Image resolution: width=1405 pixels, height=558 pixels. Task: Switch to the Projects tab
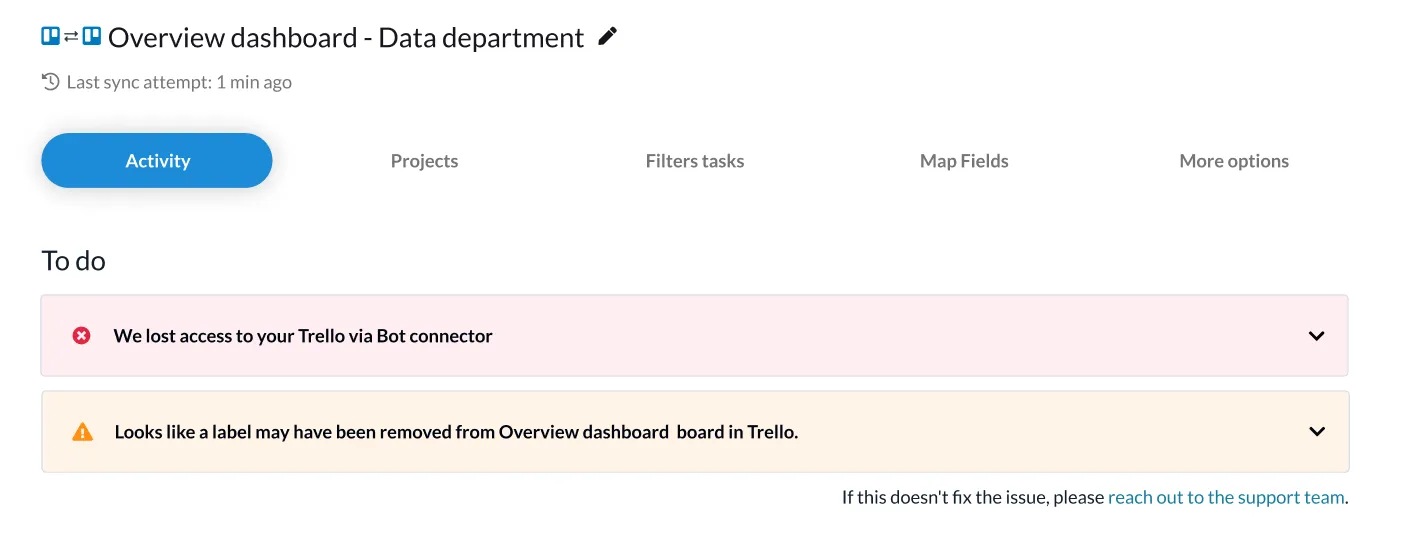click(424, 161)
